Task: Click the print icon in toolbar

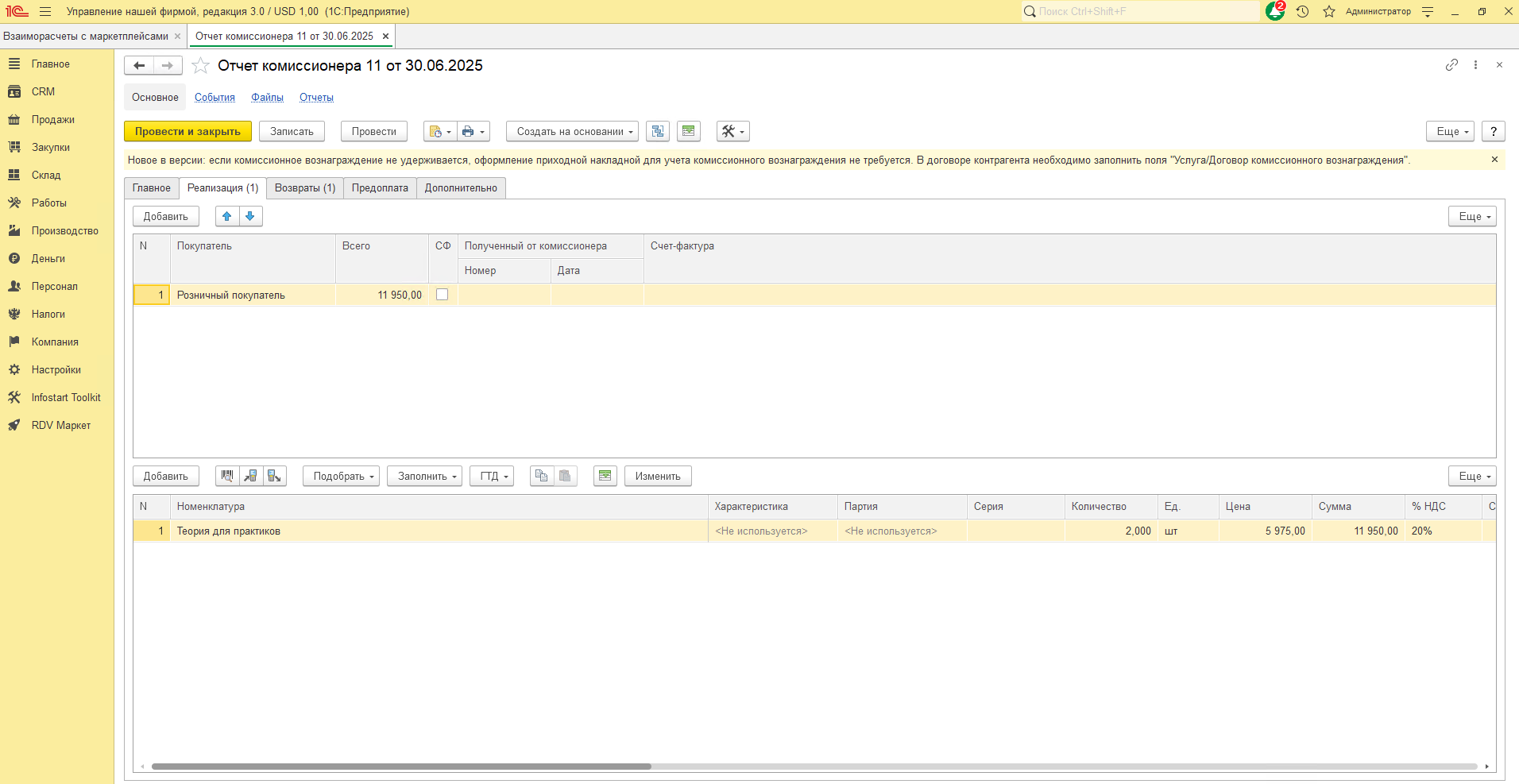Action: pos(469,132)
